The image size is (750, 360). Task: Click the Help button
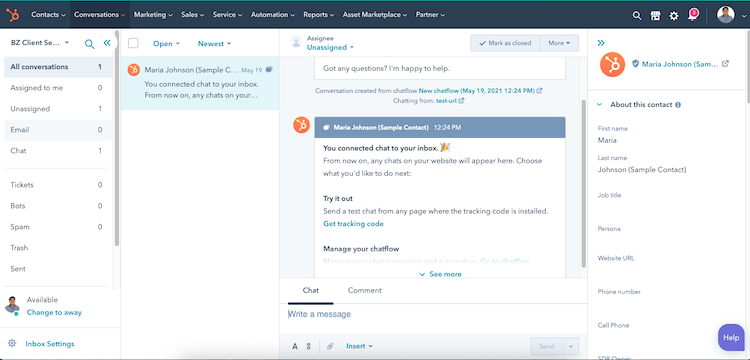pos(731,338)
